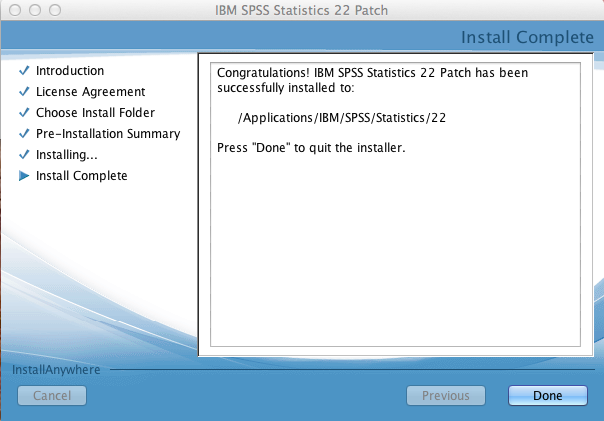Click the window title IBM SPSS Statistics 22 Patch
604x421 pixels.
tap(301, 10)
